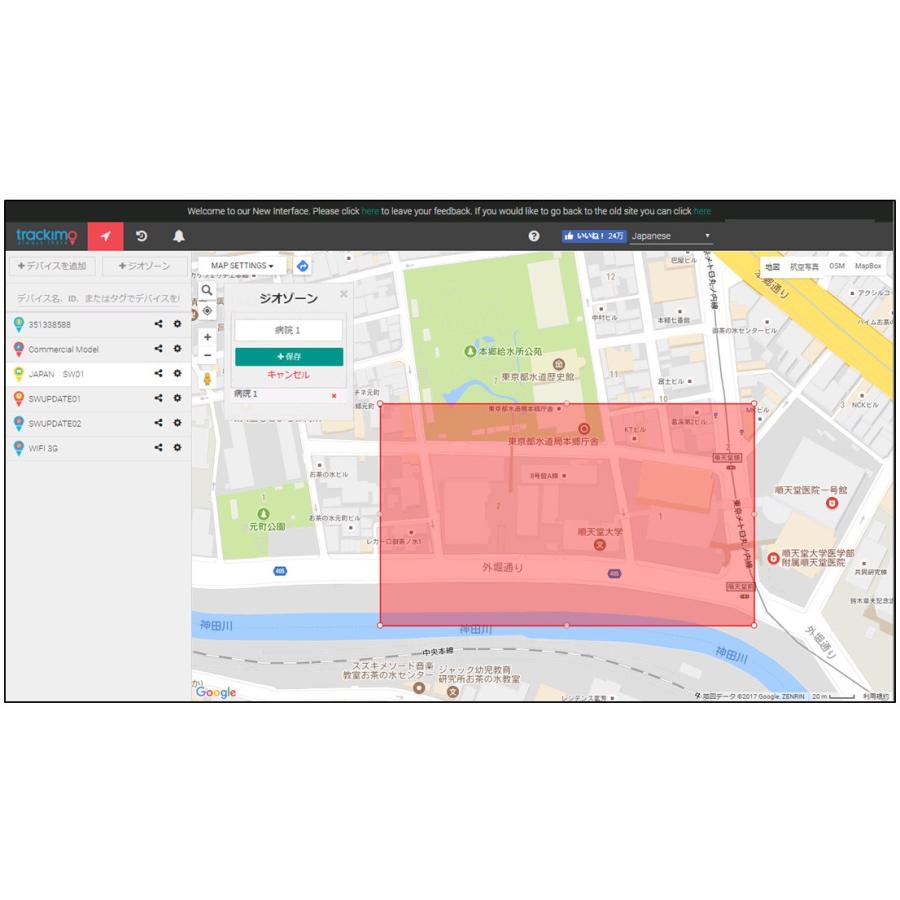Viewport: 900px width, 900px height.
Task: Open settings gear for WIFI 3G
Action: [x=177, y=448]
